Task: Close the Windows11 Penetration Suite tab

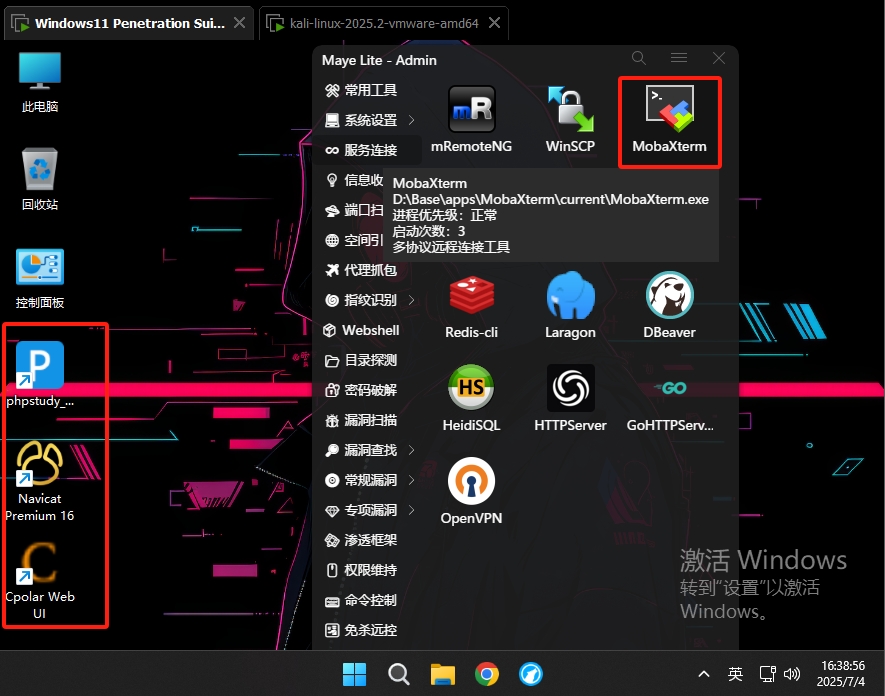Action: [x=239, y=23]
